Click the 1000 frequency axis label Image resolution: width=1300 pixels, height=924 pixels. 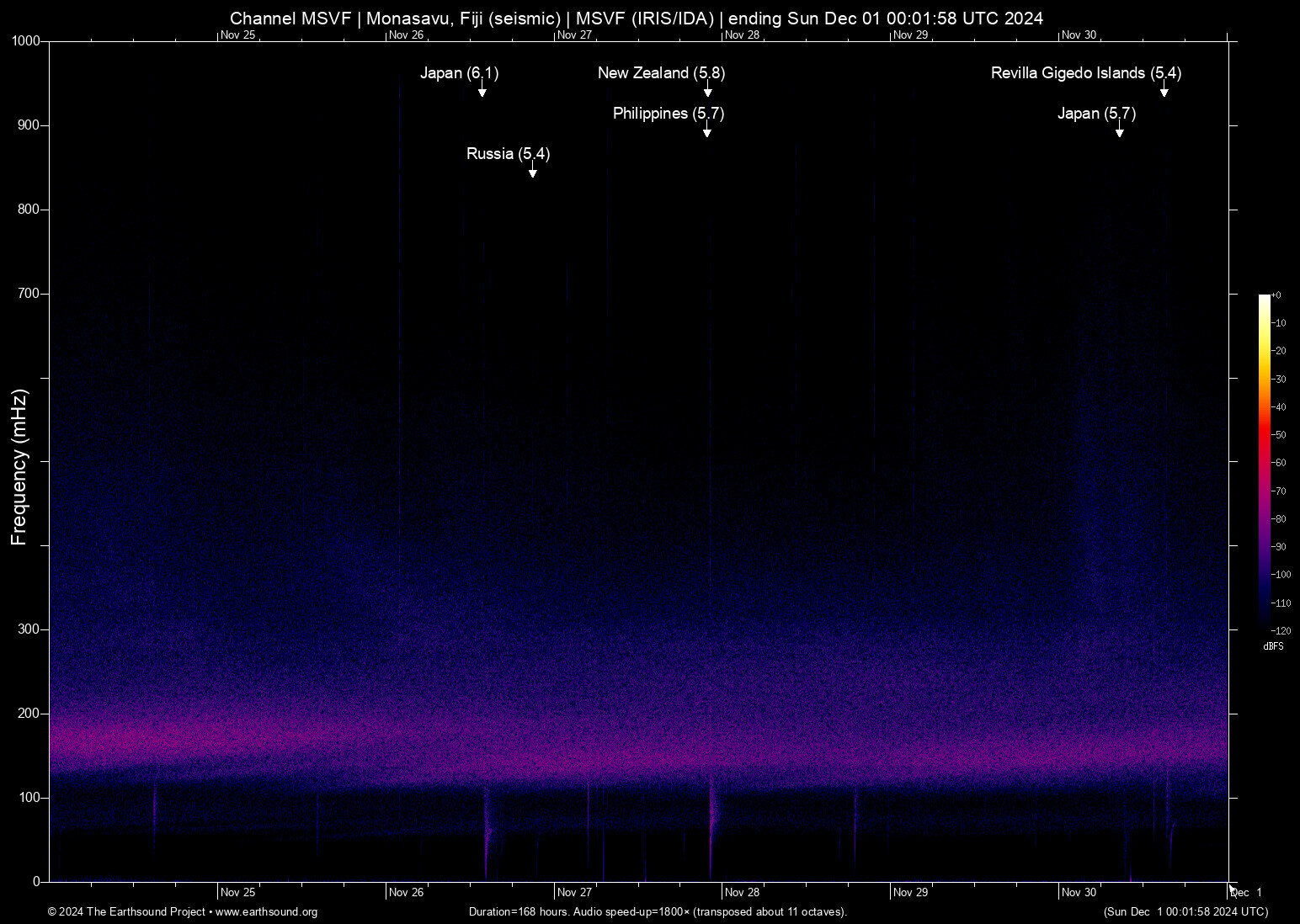(26, 41)
